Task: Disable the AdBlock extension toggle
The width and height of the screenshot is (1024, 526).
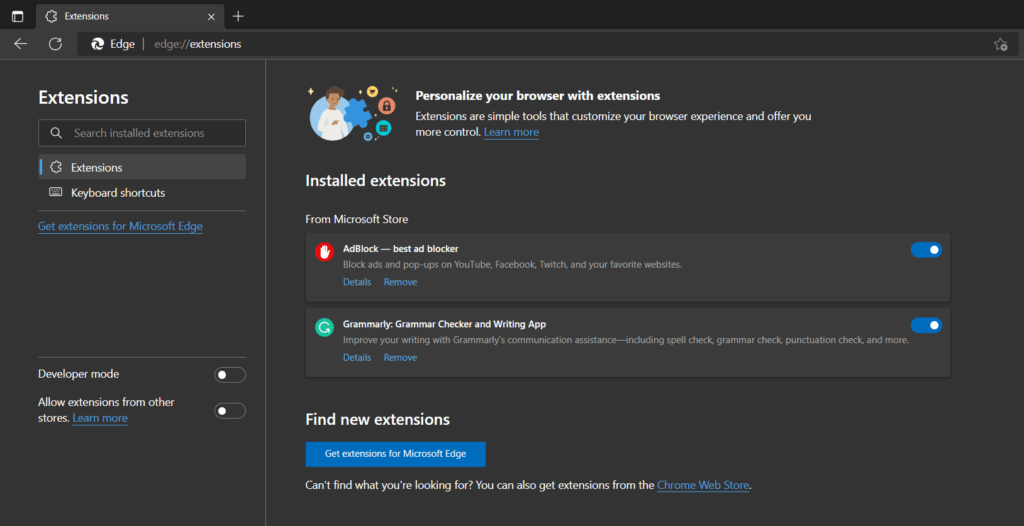Action: click(x=926, y=250)
